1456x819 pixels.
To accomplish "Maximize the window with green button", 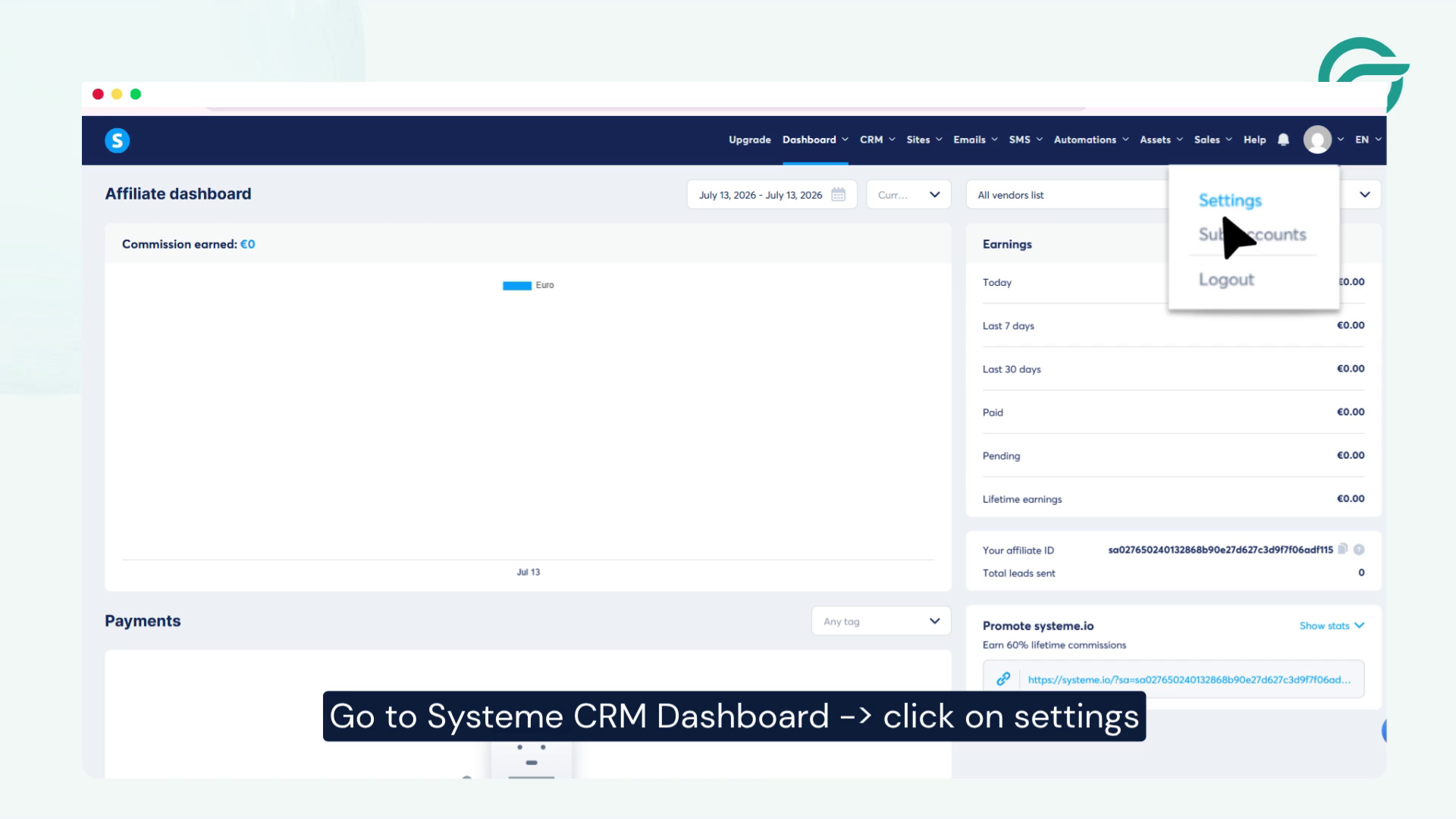I will pyautogui.click(x=136, y=94).
